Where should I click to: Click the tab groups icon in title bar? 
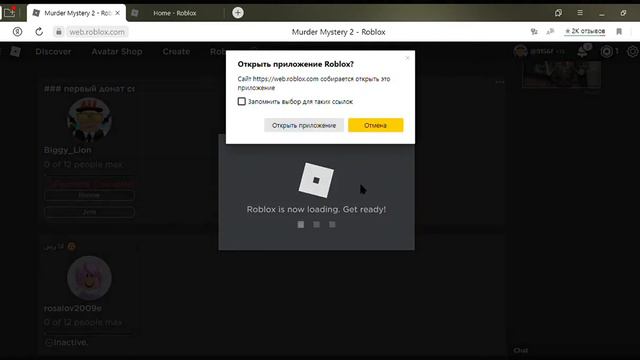[x=558, y=13]
